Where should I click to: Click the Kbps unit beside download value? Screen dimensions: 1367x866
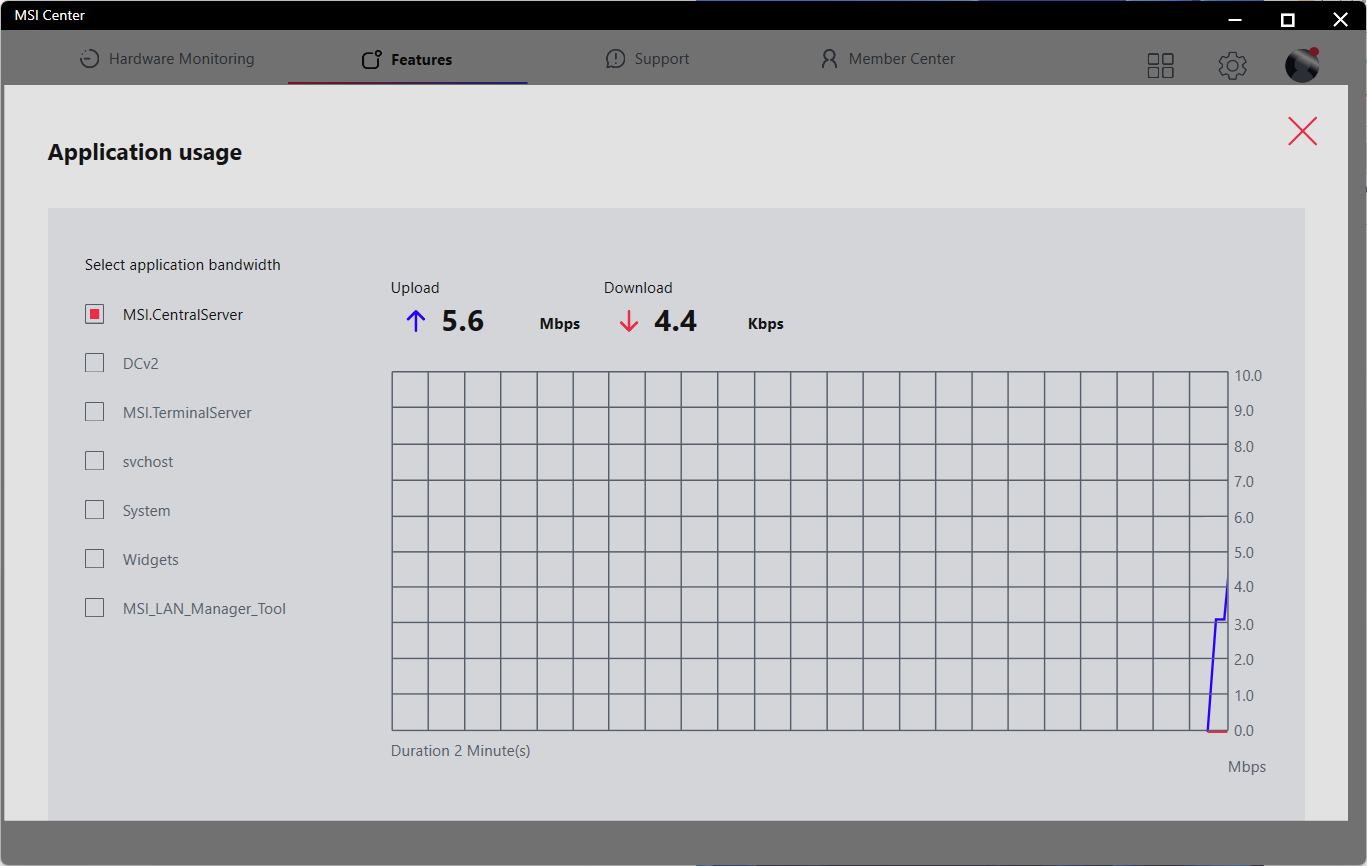766,324
